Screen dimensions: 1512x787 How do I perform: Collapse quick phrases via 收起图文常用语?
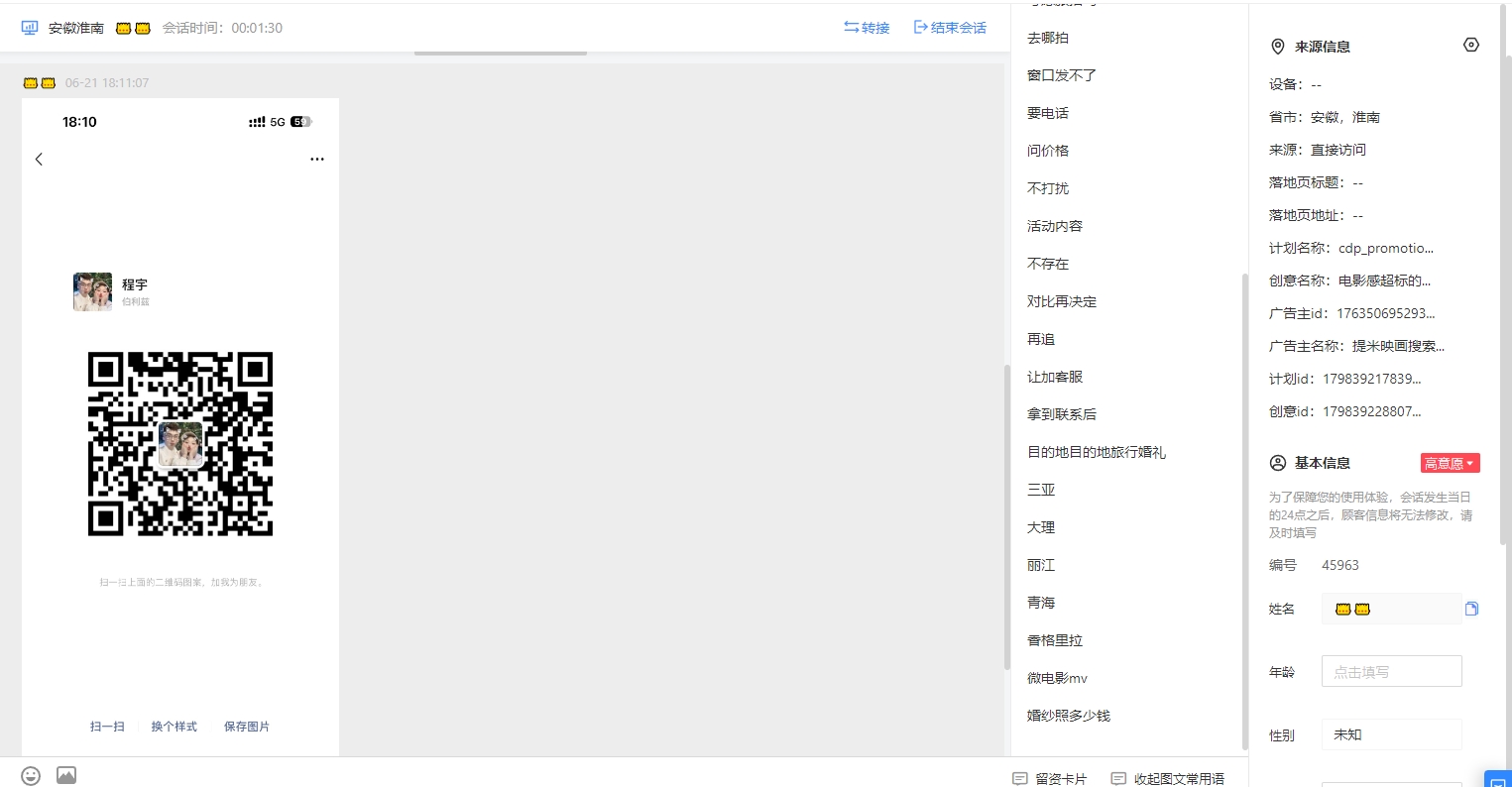coord(1168,779)
